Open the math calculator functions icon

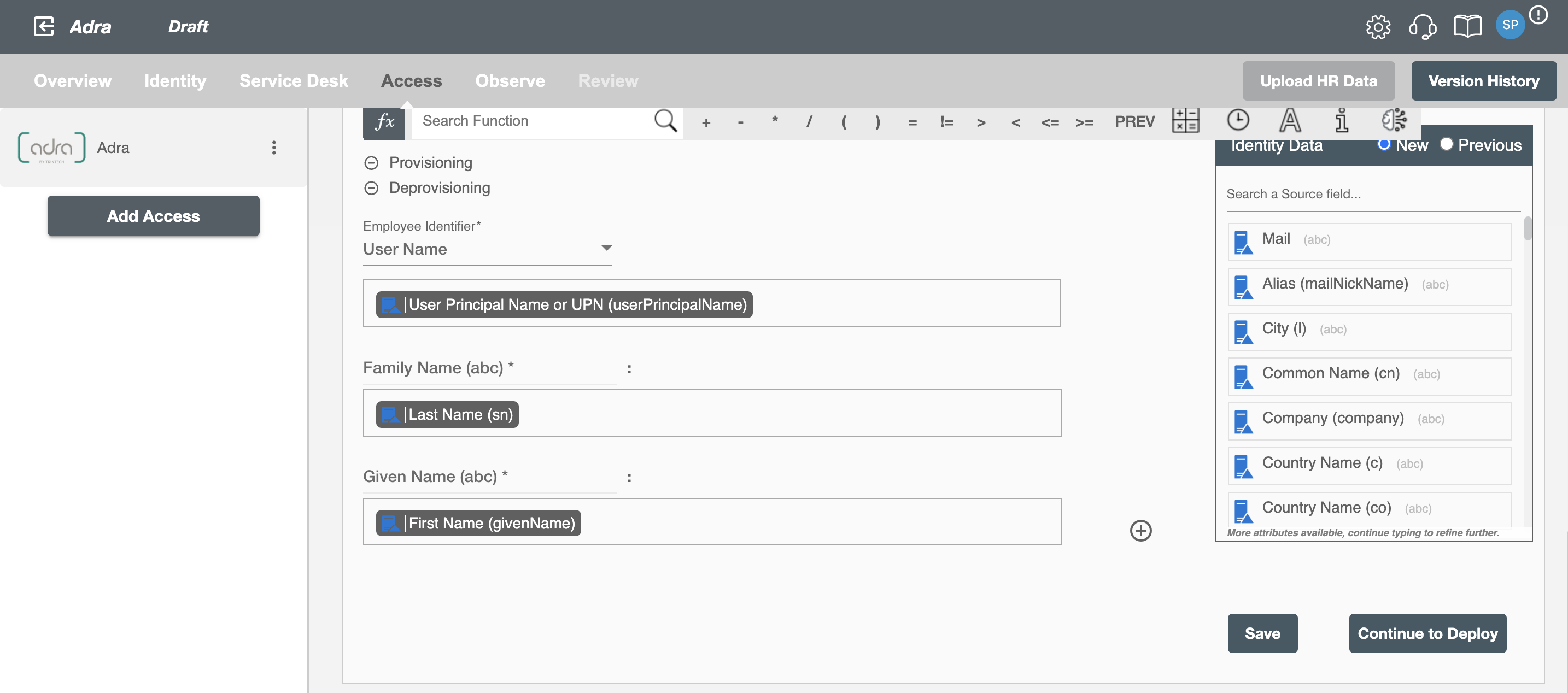click(1185, 120)
